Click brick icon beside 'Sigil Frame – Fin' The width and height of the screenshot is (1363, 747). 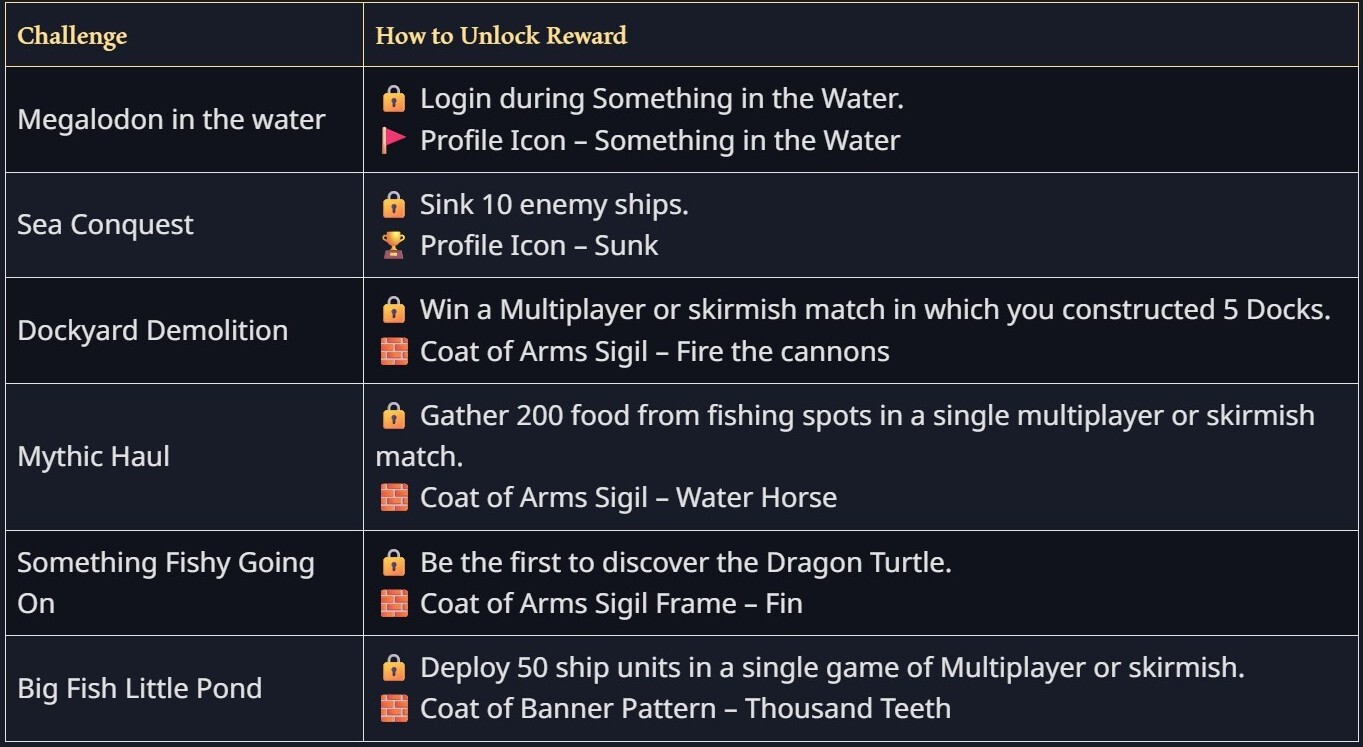[394, 604]
